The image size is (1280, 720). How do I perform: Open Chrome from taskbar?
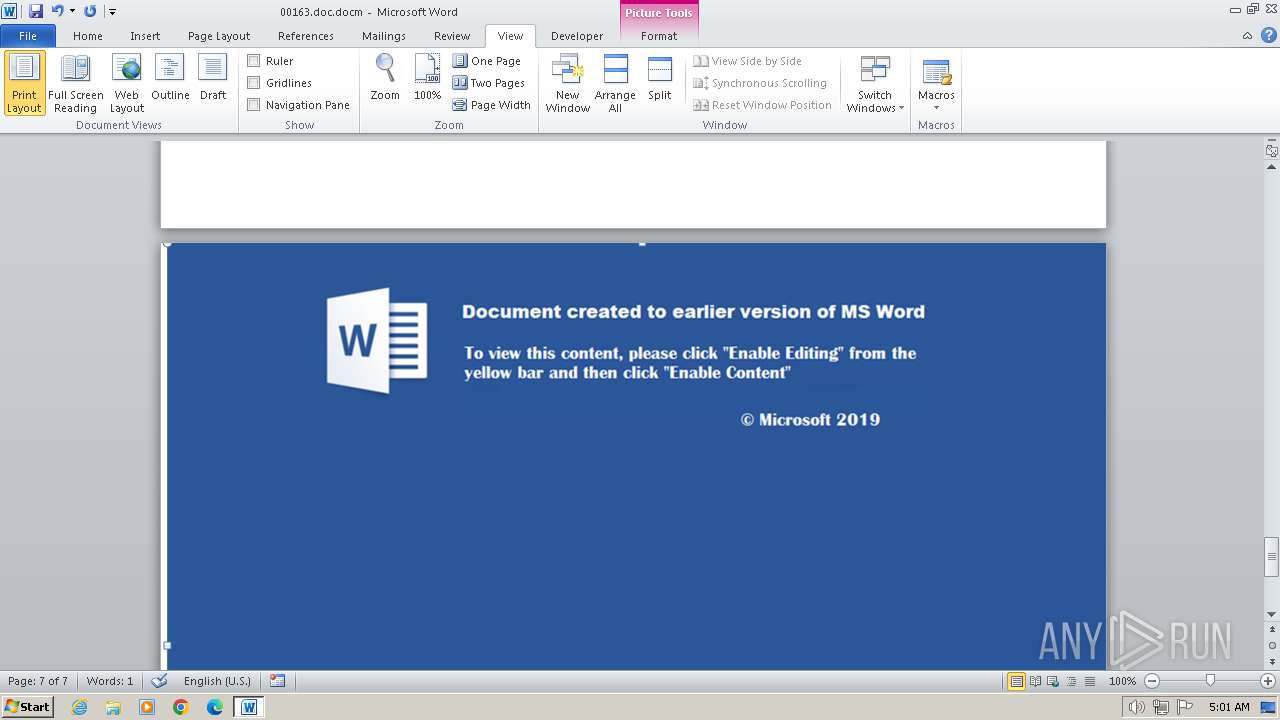[x=181, y=707]
